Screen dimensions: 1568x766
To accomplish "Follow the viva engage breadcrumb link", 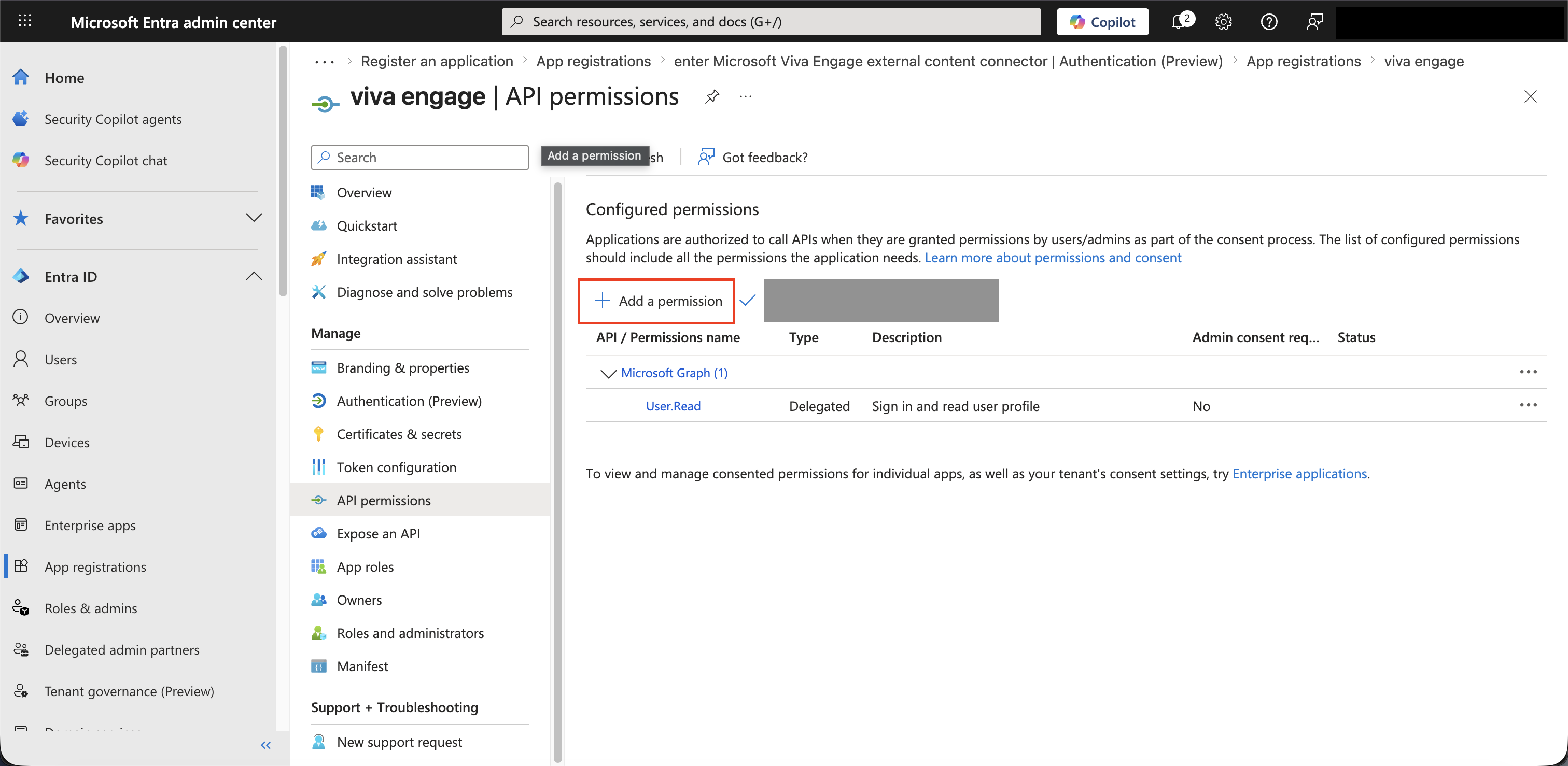I will point(1423,62).
